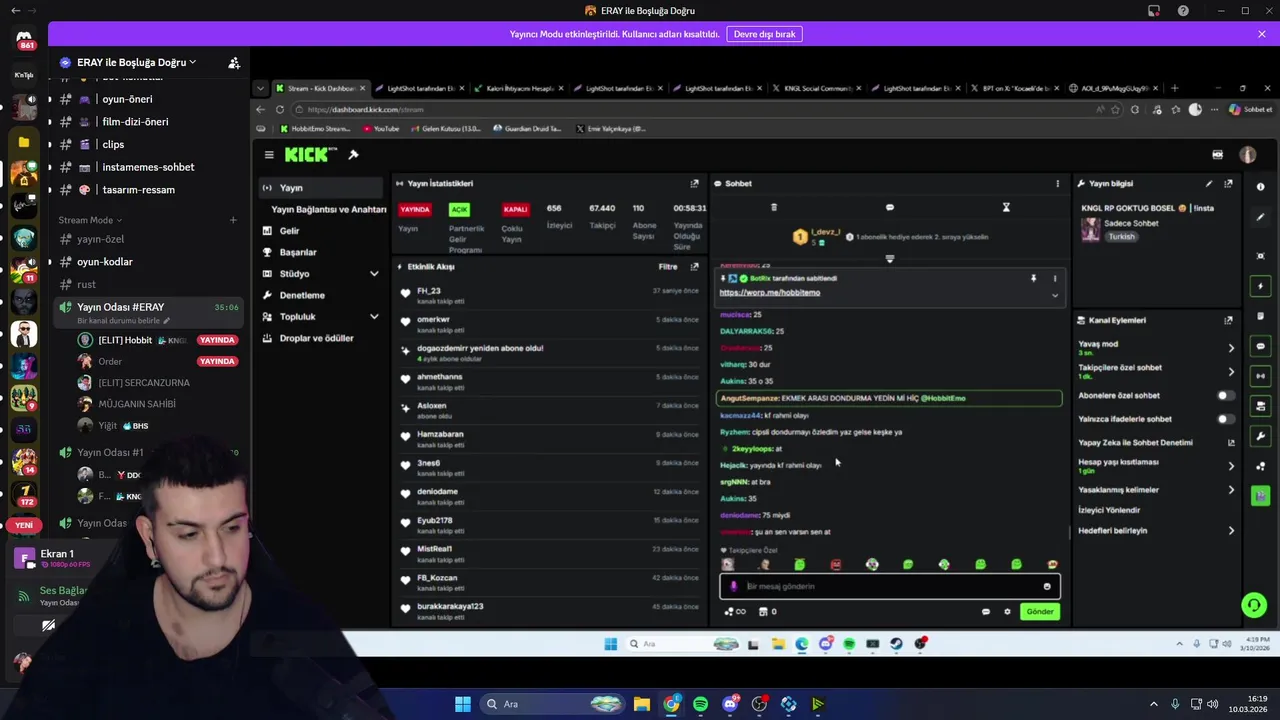
Task: Click Devre dışı bırak in streamer mode banner
Action: click(764, 34)
